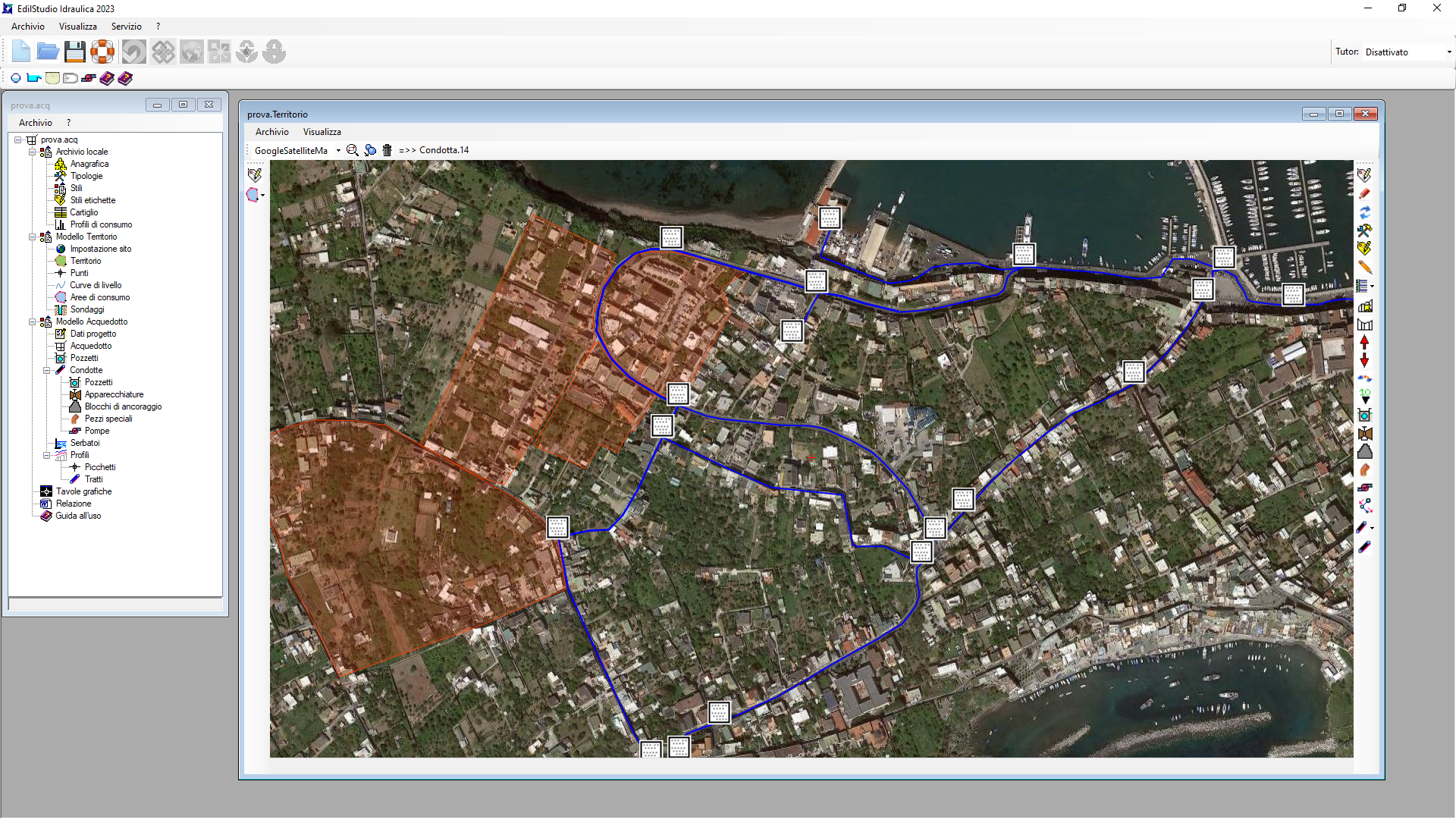Click the blue refresh arrows tool
The width and height of the screenshot is (1456, 819).
[x=1364, y=212]
